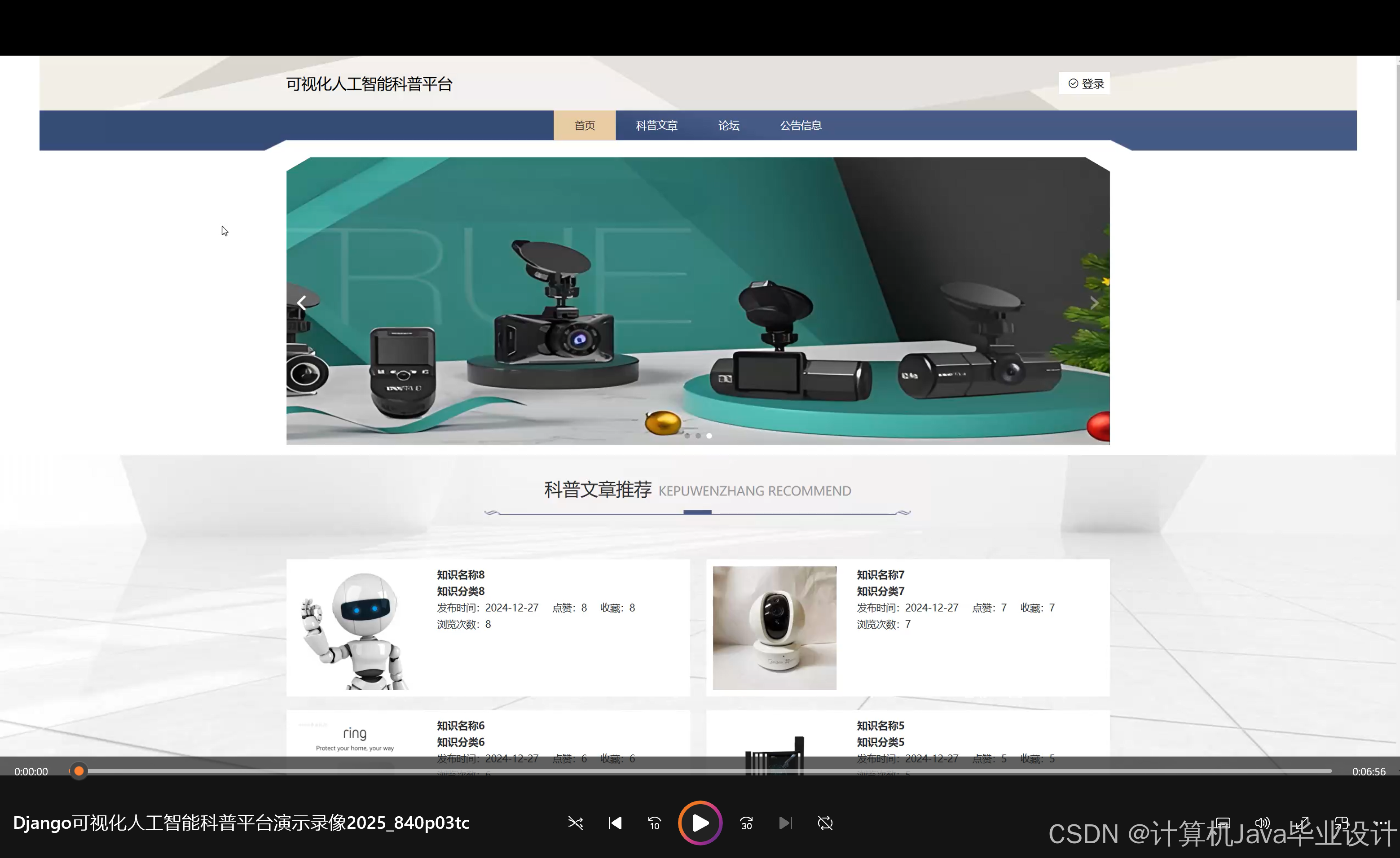This screenshot has height=858, width=1400.
Task: Toggle the repeat icon
Action: (x=825, y=823)
